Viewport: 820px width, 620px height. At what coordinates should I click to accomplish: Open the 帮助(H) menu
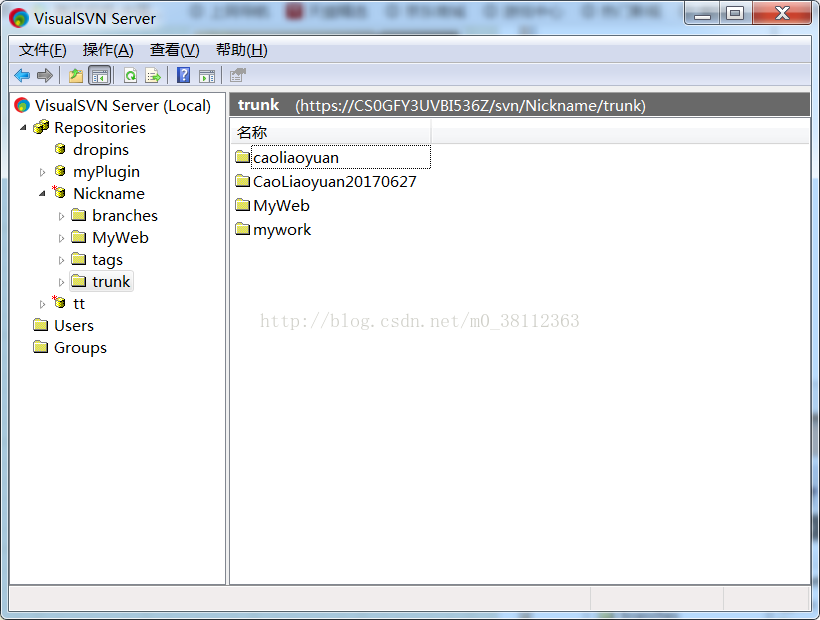242,50
